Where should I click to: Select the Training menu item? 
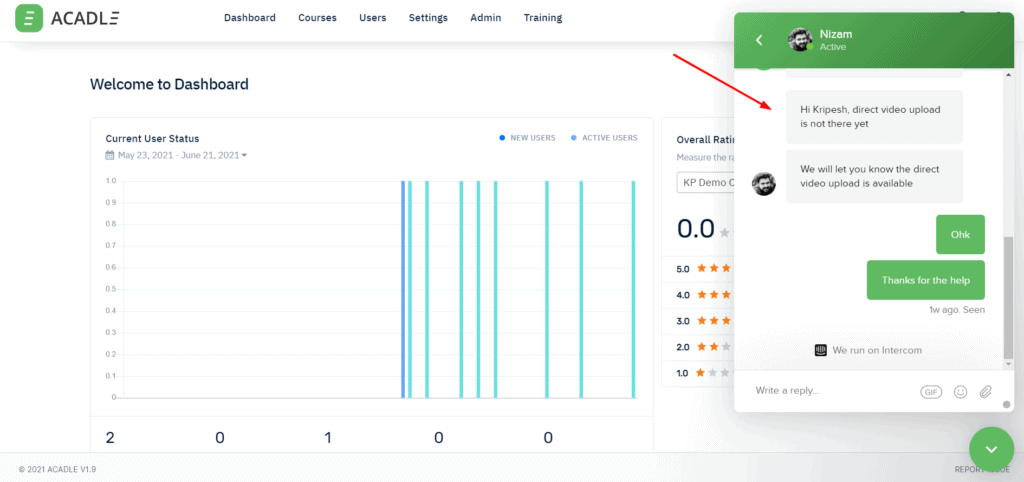[542, 18]
